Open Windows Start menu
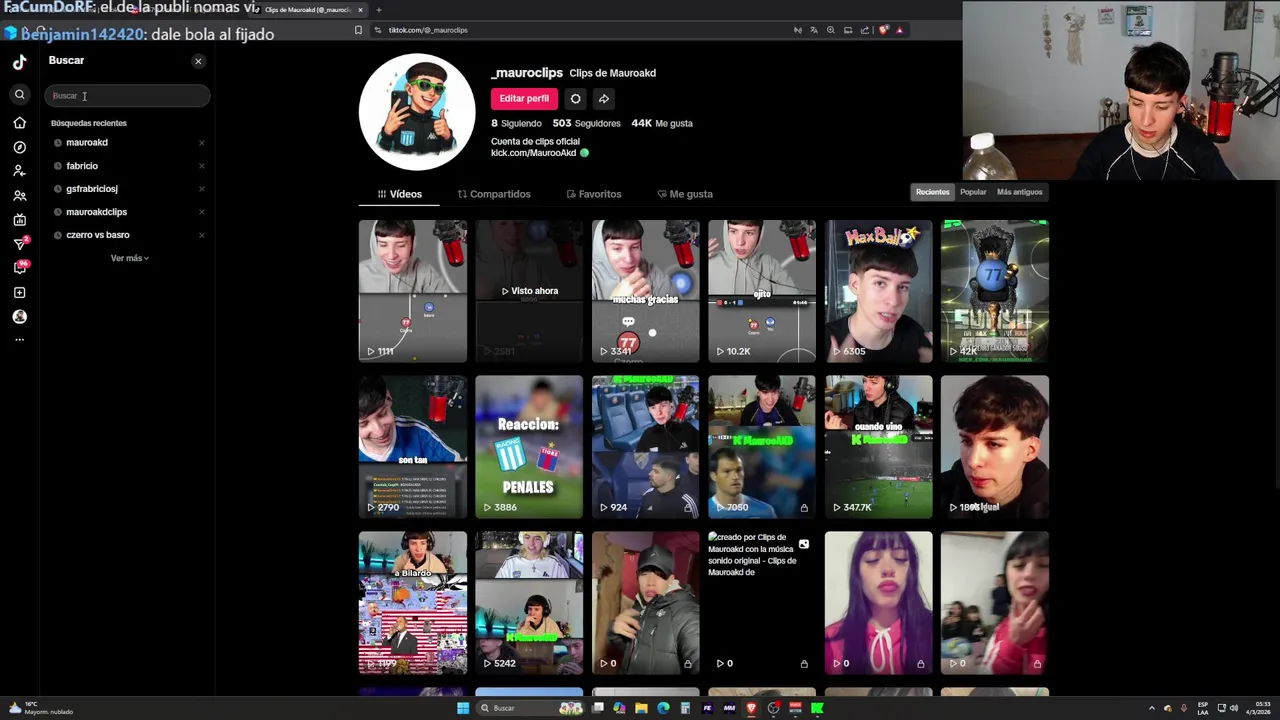The image size is (1280, 720). point(463,708)
